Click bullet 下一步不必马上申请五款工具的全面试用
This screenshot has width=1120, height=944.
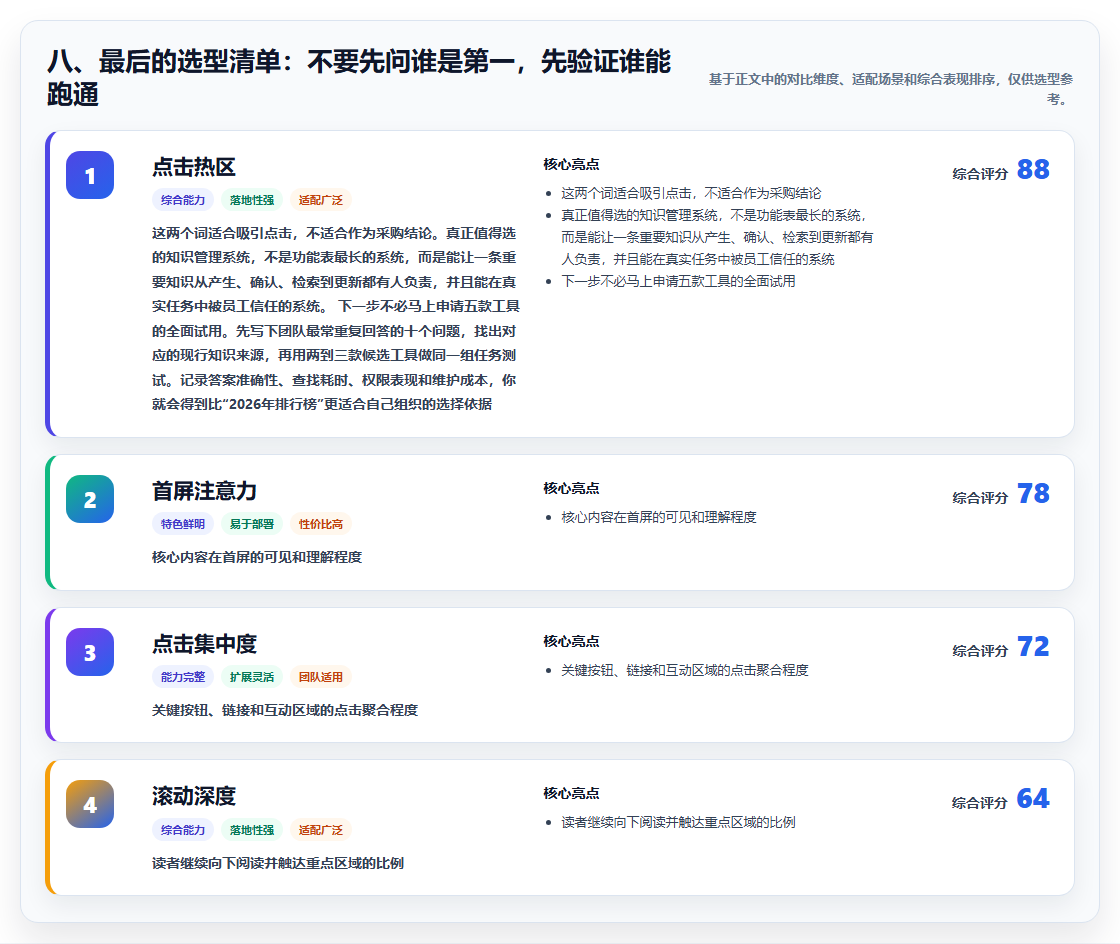pos(678,281)
